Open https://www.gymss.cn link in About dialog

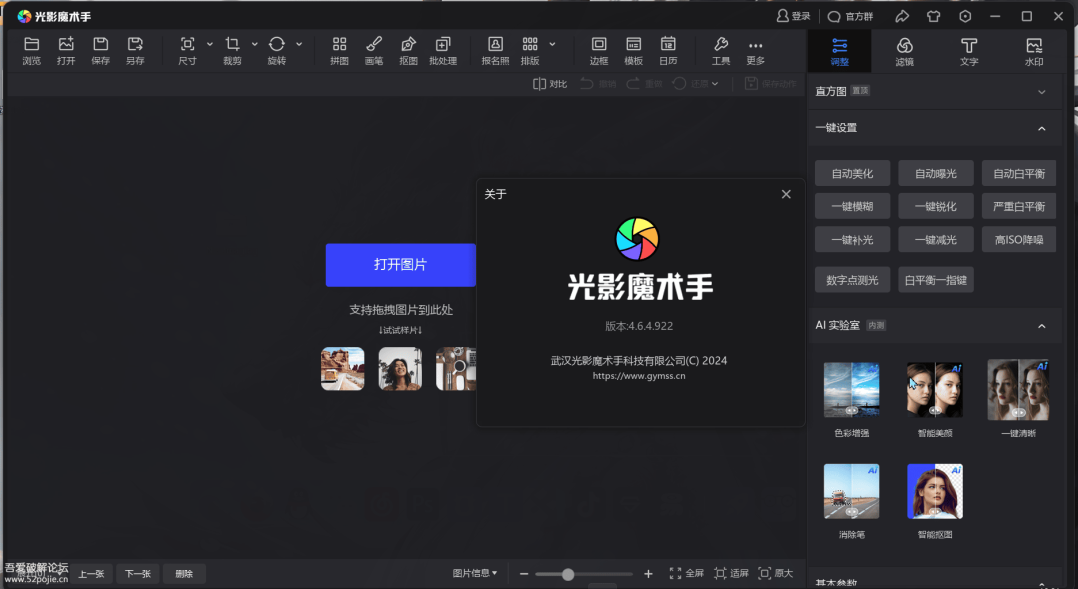point(639,376)
